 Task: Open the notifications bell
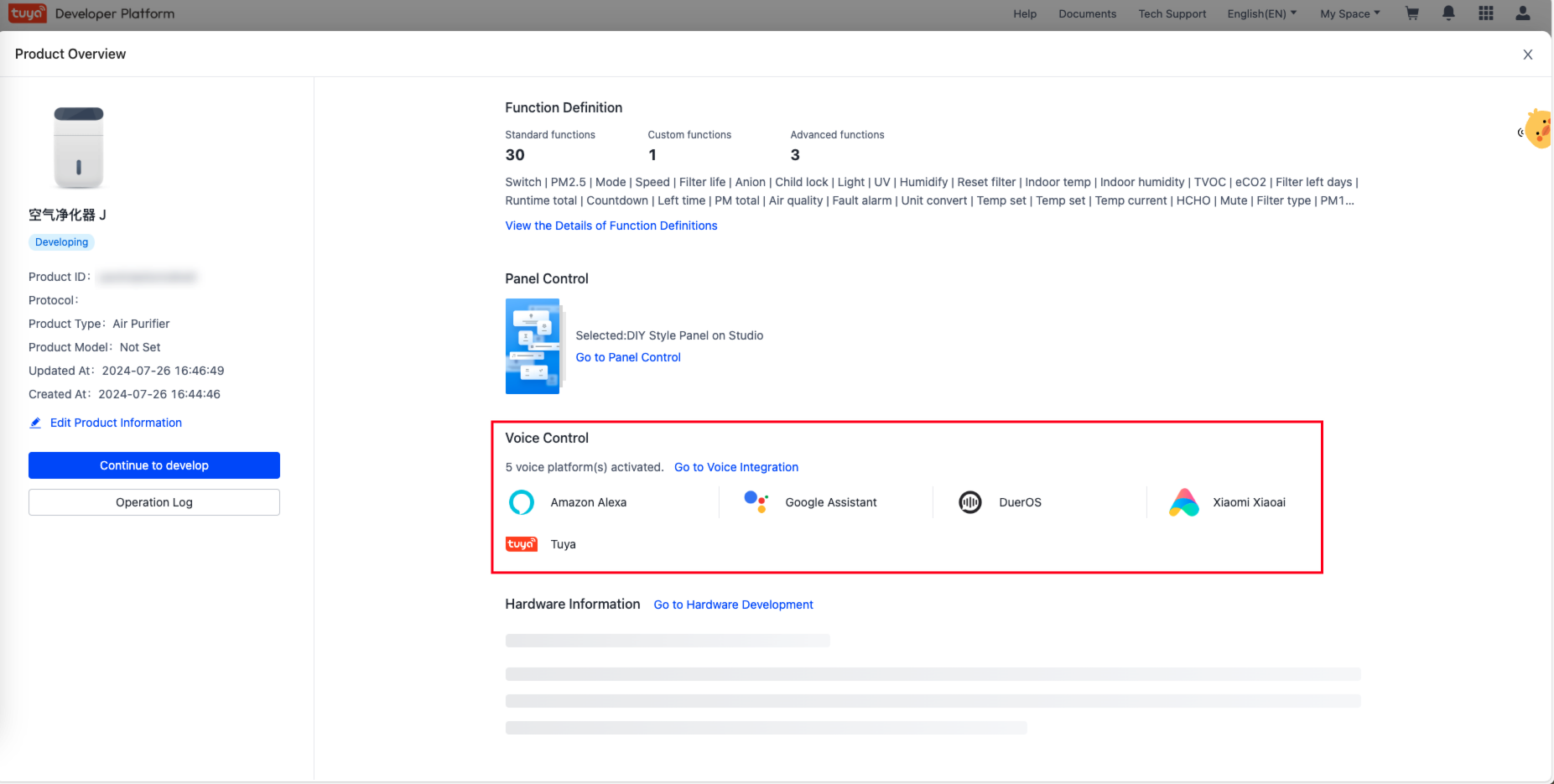[x=1448, y=13]
